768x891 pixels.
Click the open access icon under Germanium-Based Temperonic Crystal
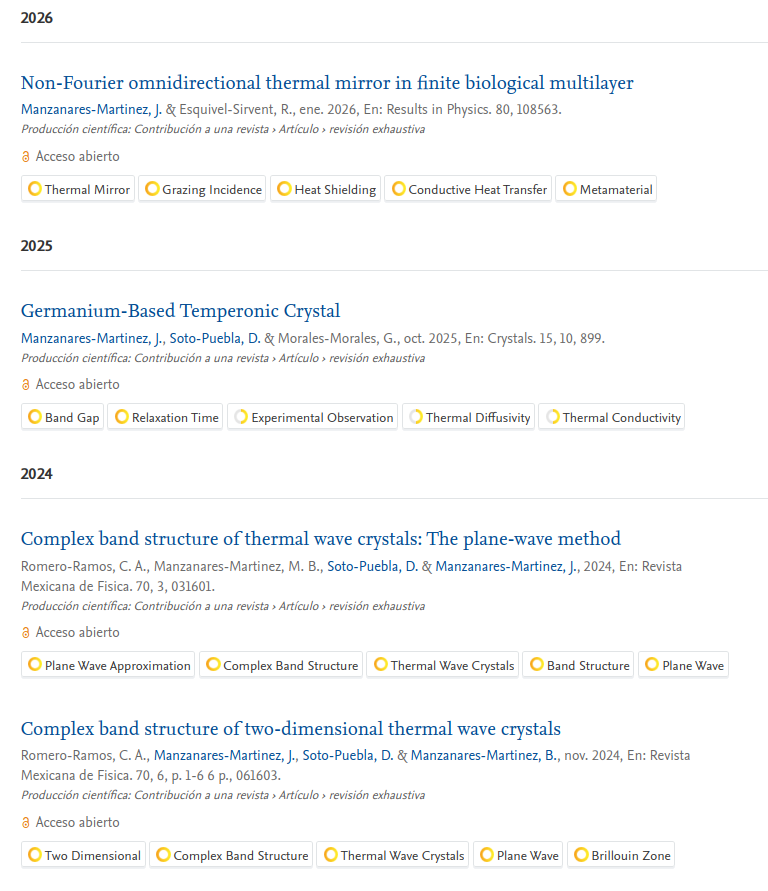(x=26, y=385)
